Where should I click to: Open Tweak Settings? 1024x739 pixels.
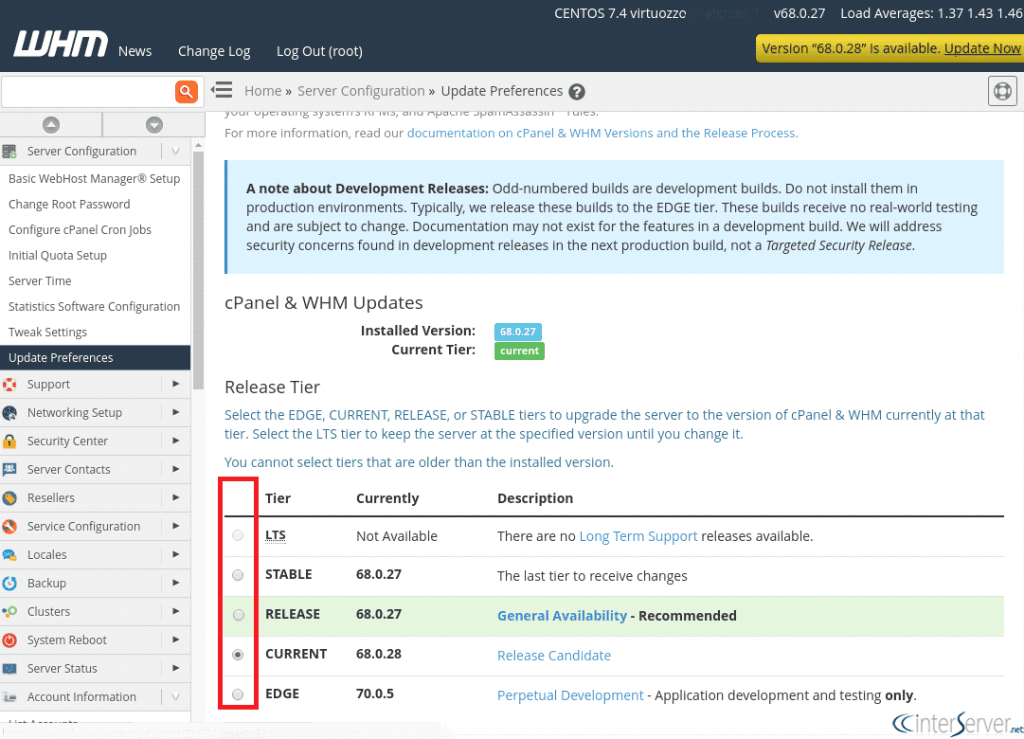48,332
